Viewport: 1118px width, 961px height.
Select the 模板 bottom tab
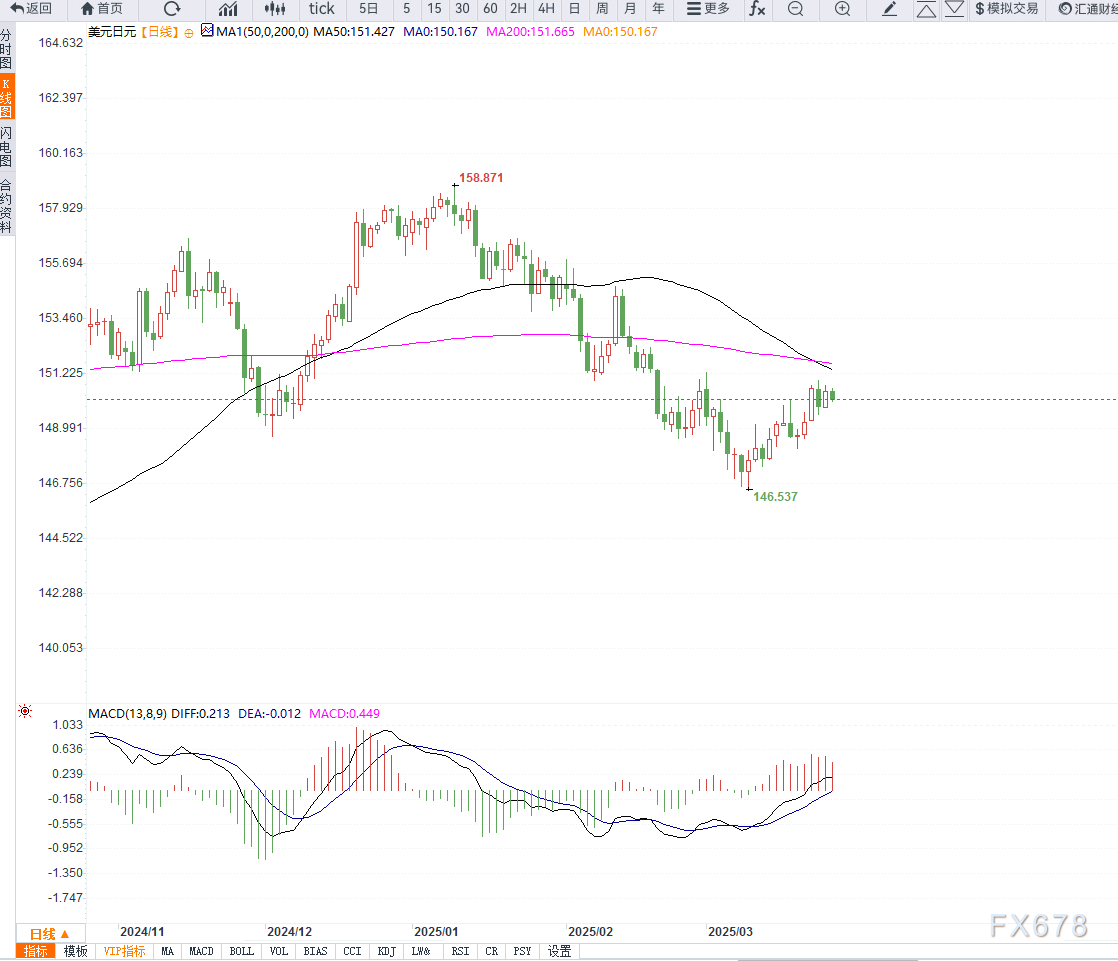tap(76, 951)
